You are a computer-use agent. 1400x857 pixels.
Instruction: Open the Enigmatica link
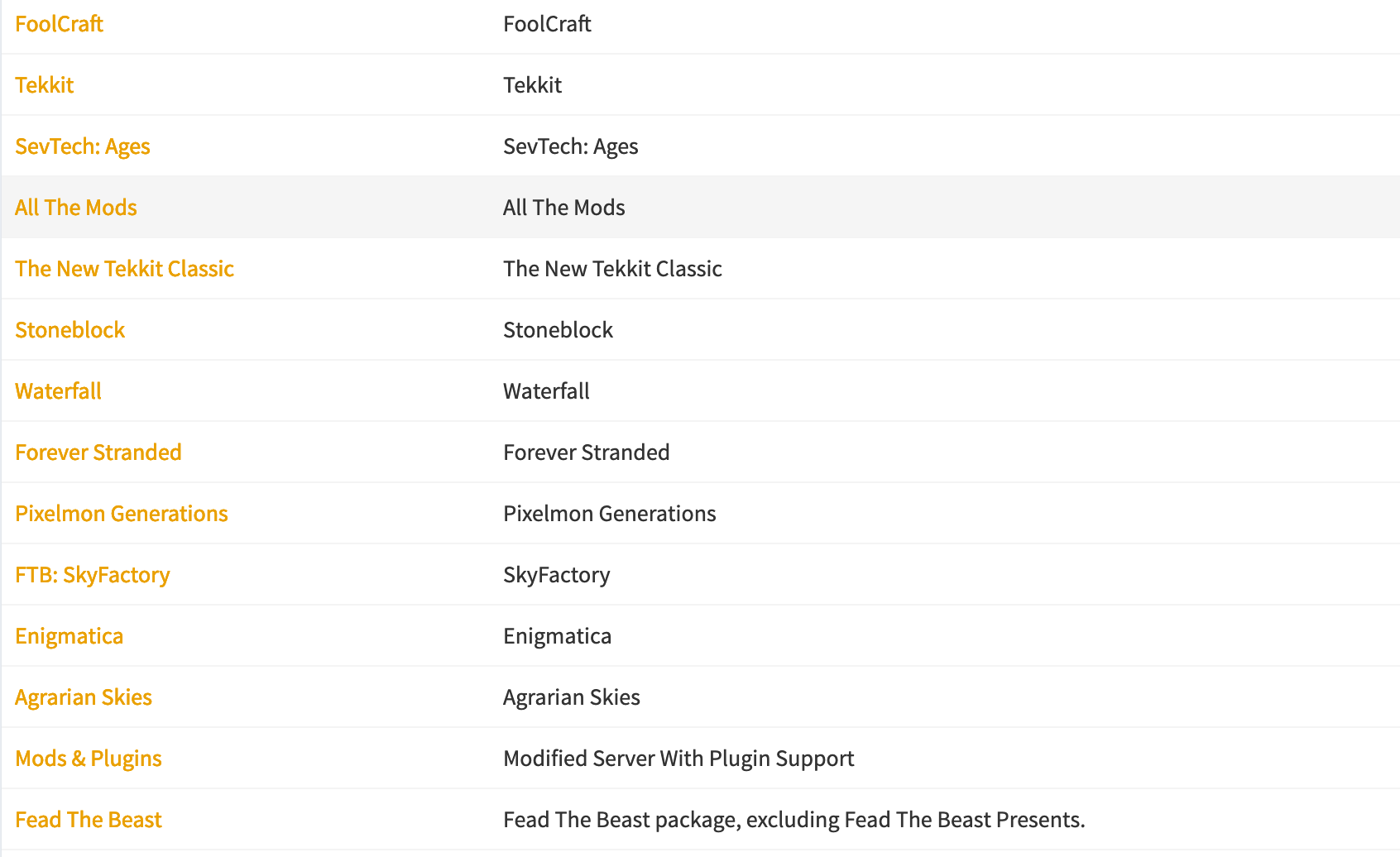(x=70, y=636)
